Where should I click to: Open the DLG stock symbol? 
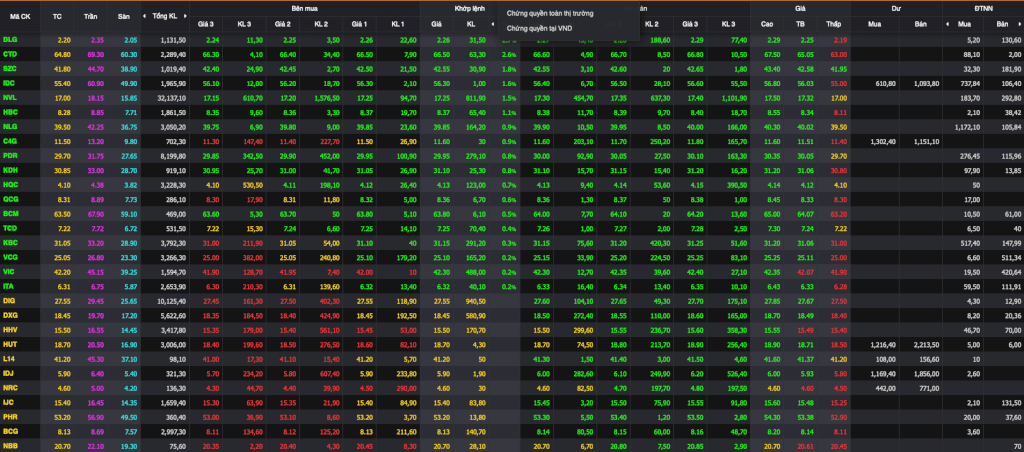(10, 40)
